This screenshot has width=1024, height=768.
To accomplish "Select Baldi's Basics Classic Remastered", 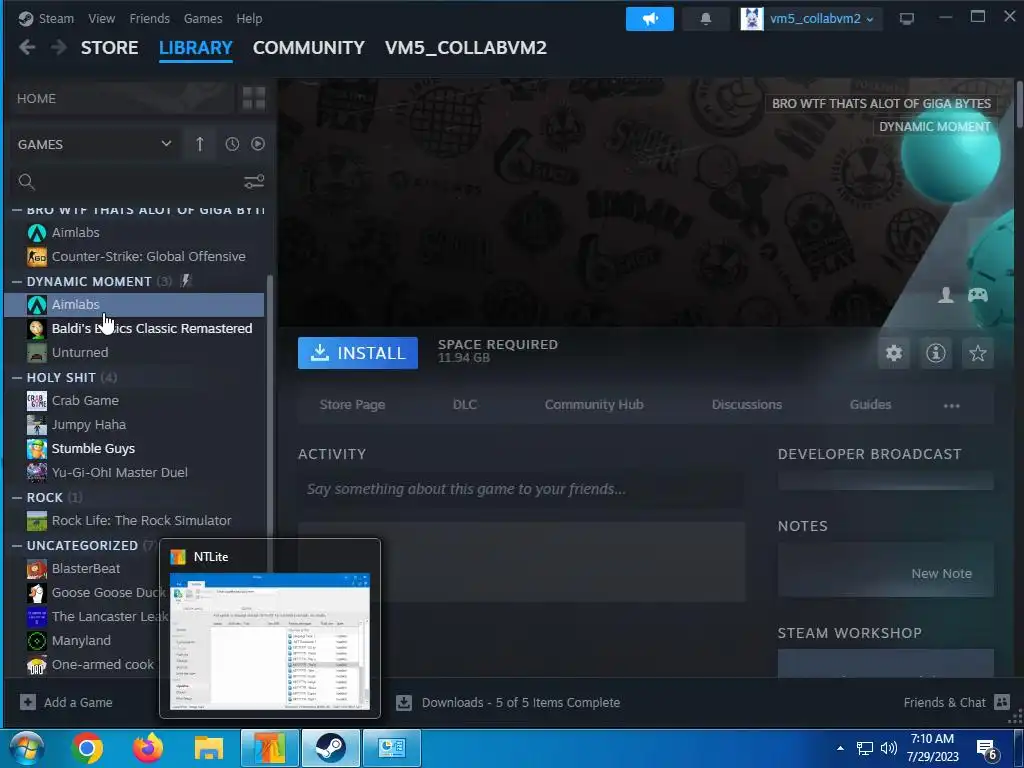I will 134,328.
